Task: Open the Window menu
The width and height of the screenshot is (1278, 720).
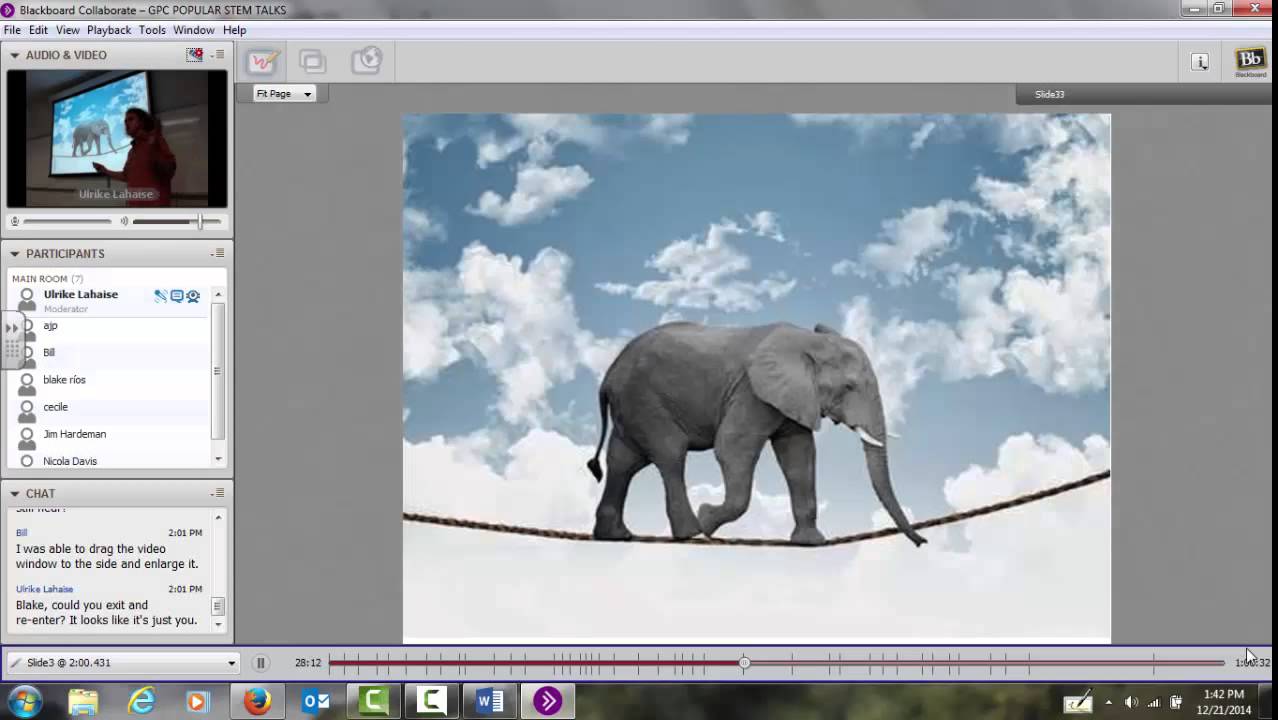Action: tap(194, 30)
